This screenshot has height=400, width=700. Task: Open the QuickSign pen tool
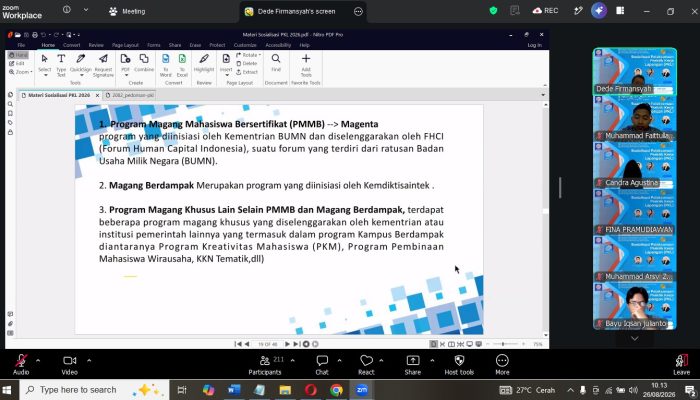pyautogui.click(x=81, y=64)
